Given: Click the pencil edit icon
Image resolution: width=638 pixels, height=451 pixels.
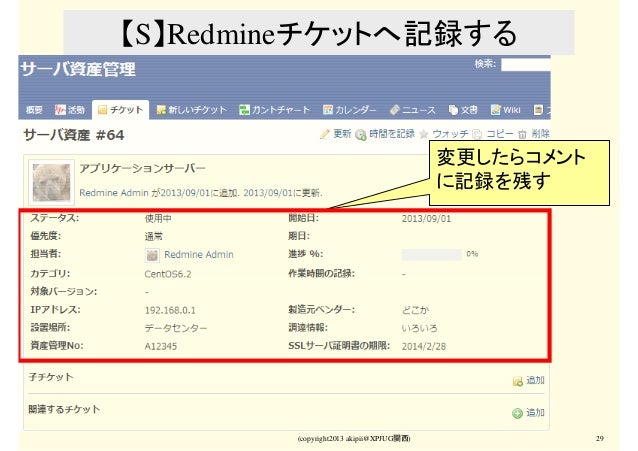Looking at the screenshot, I should click(x=324, y=134).
